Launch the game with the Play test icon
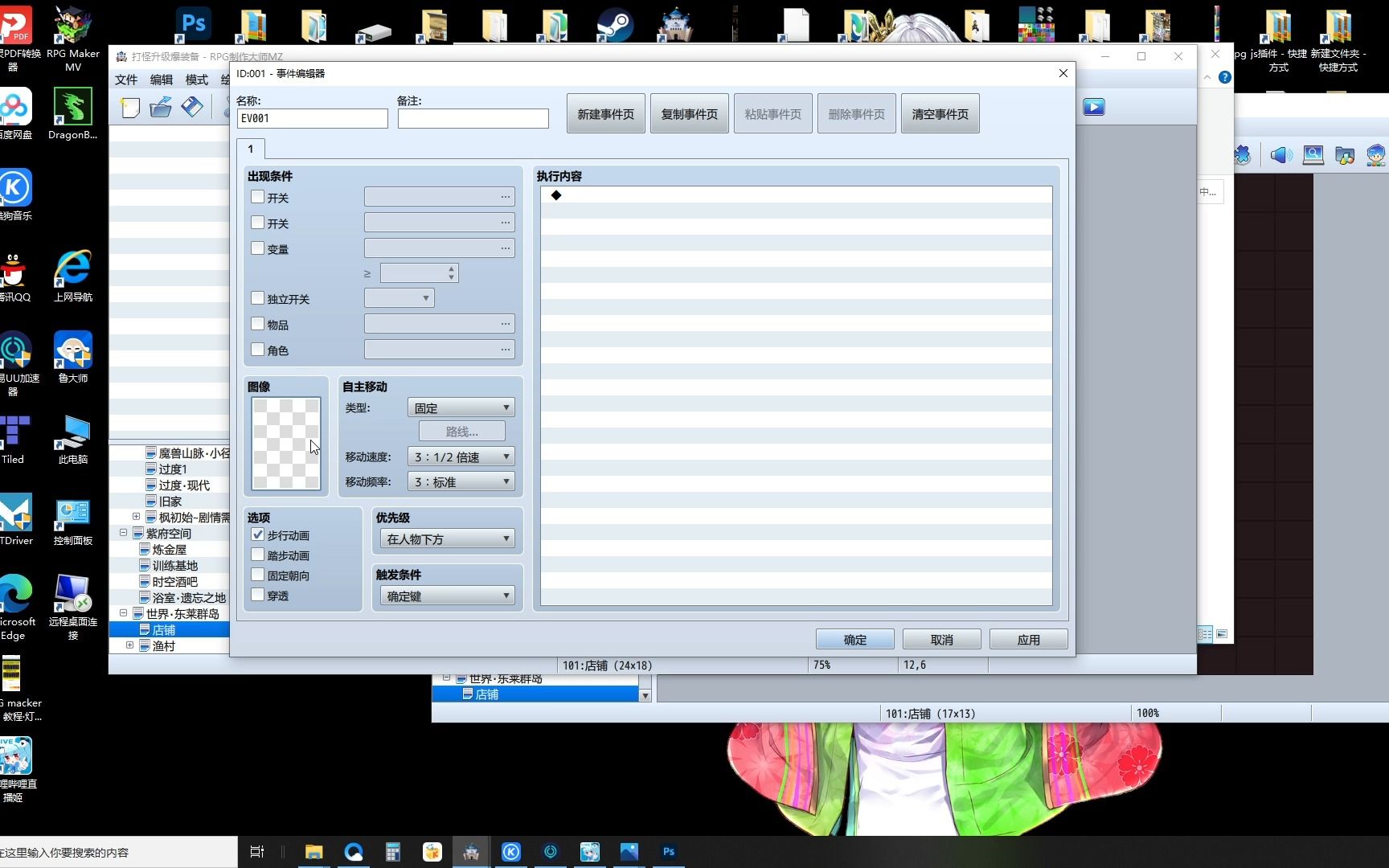The width and height of the screenshot is (1389, 868). pyautogui.click(x=1093, y=106)
